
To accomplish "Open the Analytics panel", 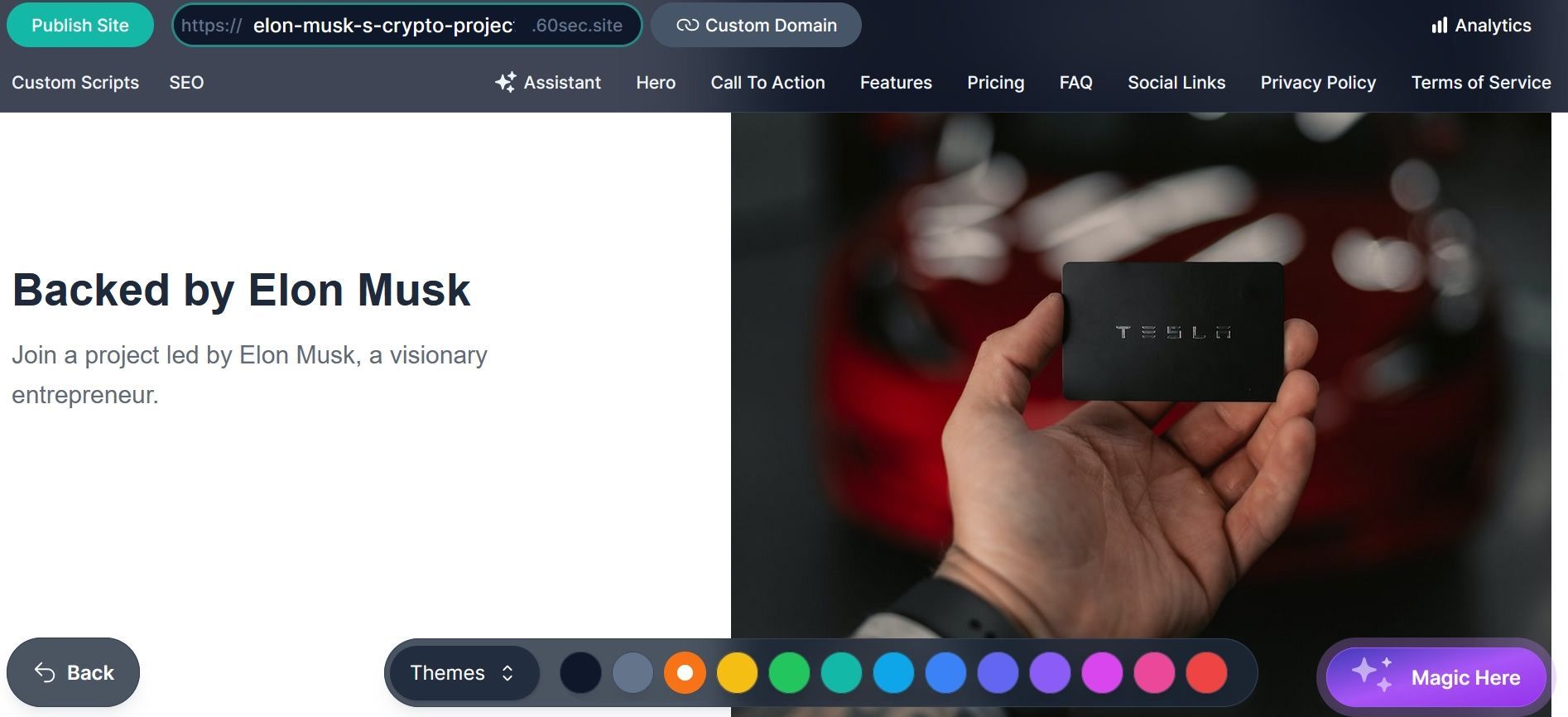I will 1481,25.
